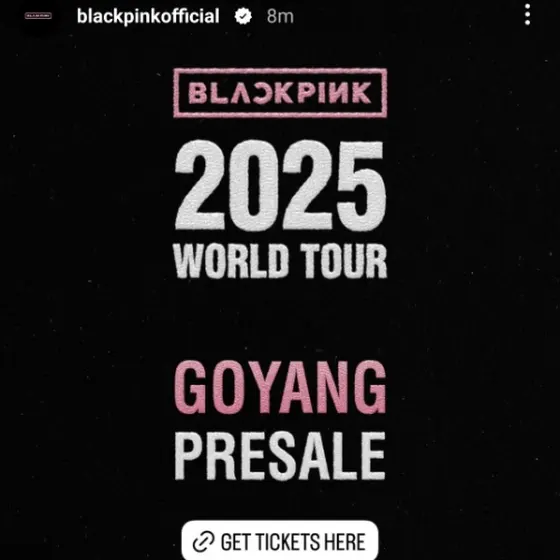This screenshot has width=560, height=560.
Task: Tap the GET TICKETS HERE sticker
Action: [280, 540]
